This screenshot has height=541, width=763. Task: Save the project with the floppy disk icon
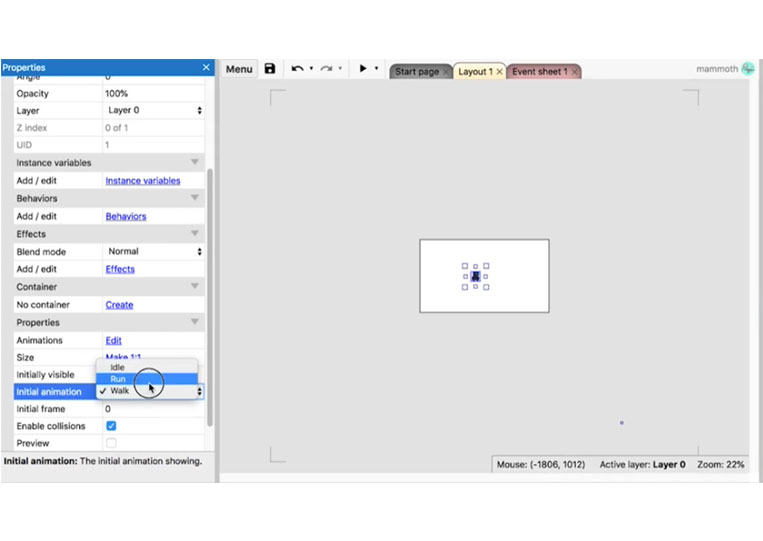click(270, 69)
